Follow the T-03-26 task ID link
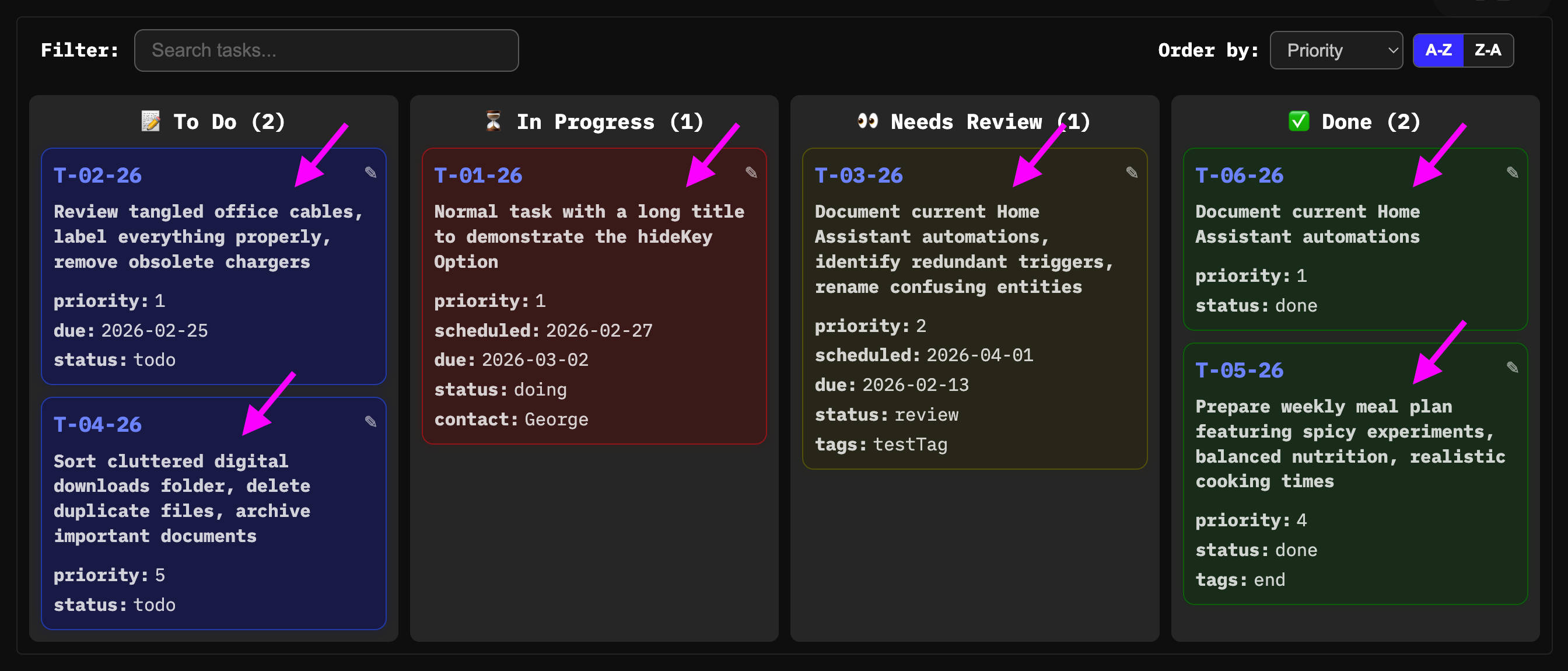This screenshot has height=671, width=1568. click(x=858, y=176)
